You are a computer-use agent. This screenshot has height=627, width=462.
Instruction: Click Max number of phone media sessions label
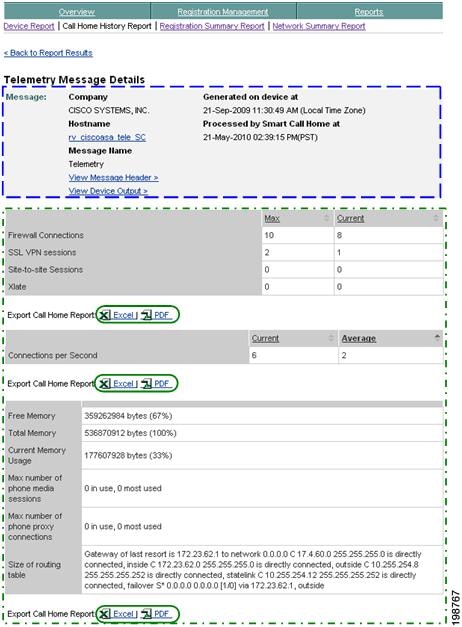(35, 488)
